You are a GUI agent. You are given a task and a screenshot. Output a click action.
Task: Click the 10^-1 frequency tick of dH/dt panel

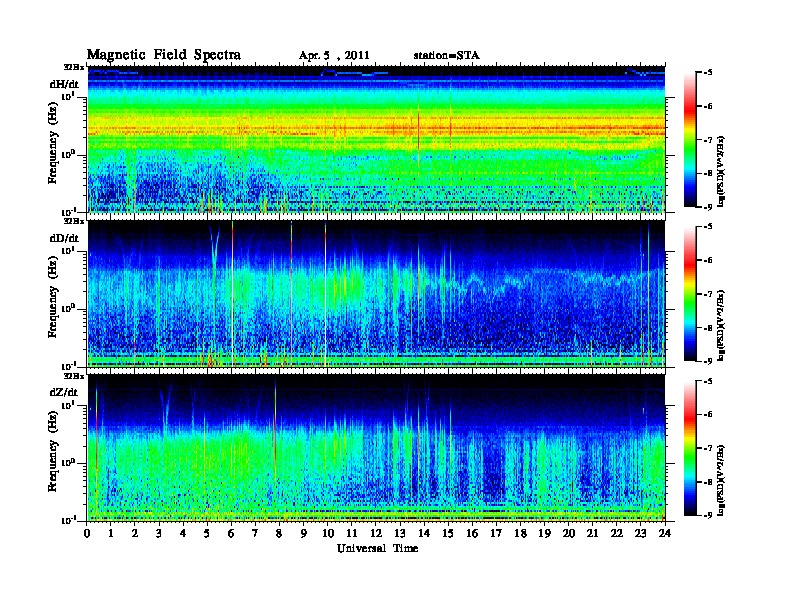[68, 211]
